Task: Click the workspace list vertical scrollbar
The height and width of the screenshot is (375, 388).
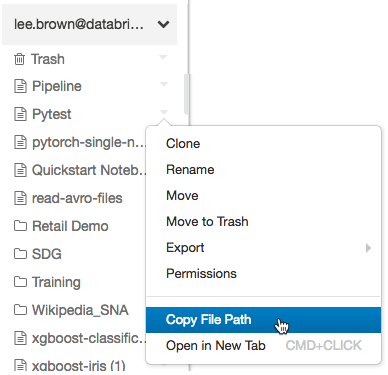Action: [187, 94]
